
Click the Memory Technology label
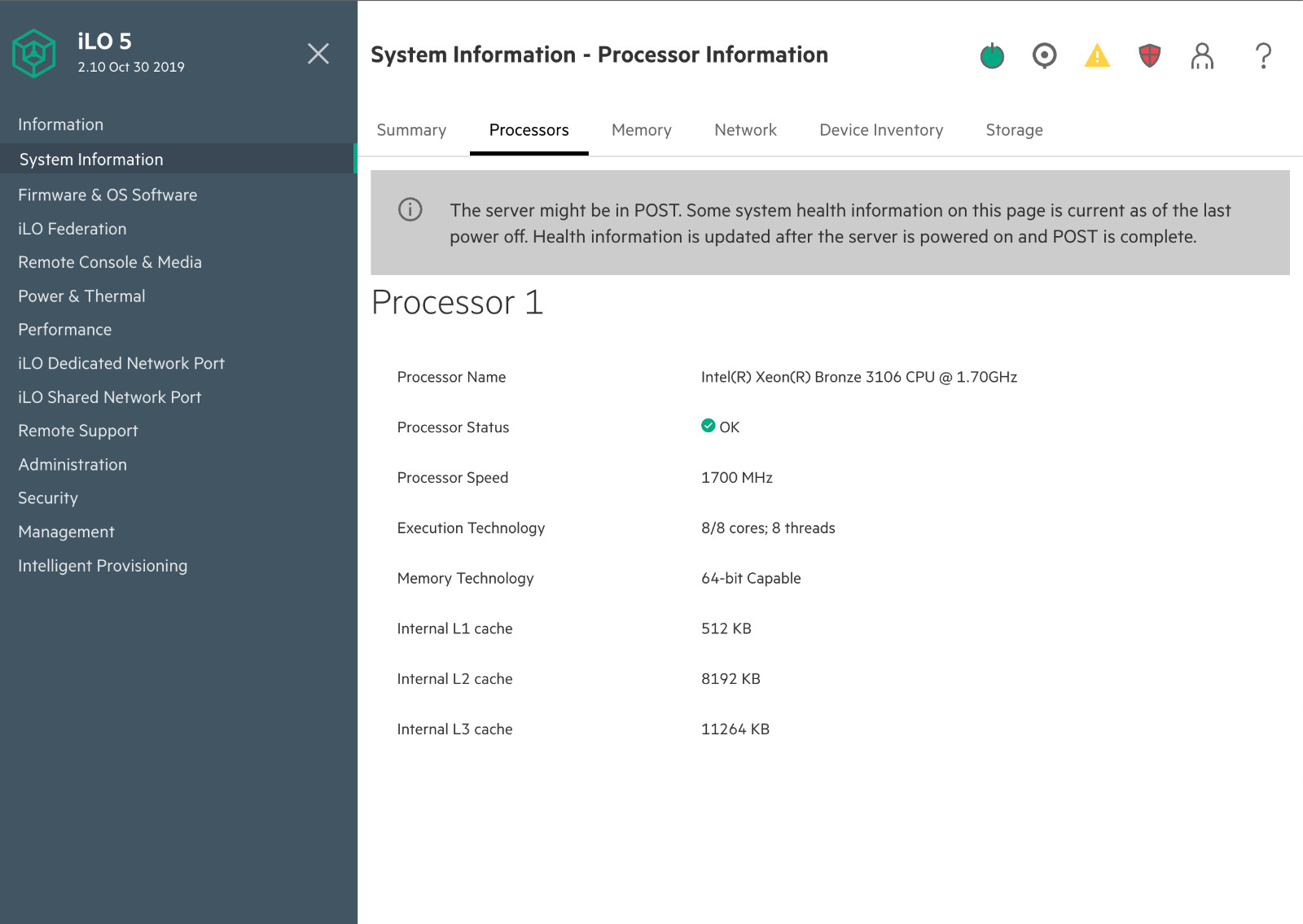click(x=465, y=578)
